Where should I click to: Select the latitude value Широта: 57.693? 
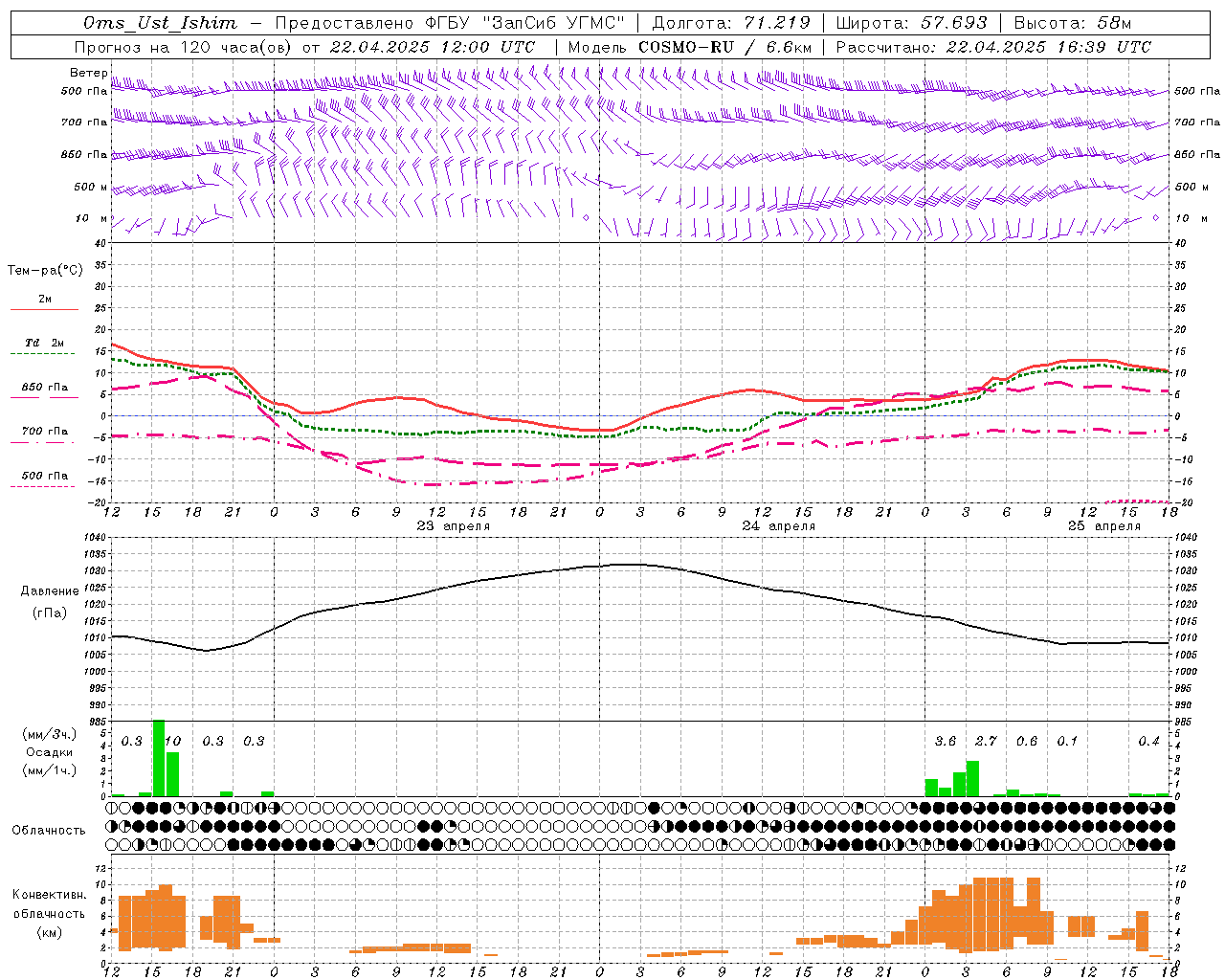pyautogui.click(x=912, y=23)
